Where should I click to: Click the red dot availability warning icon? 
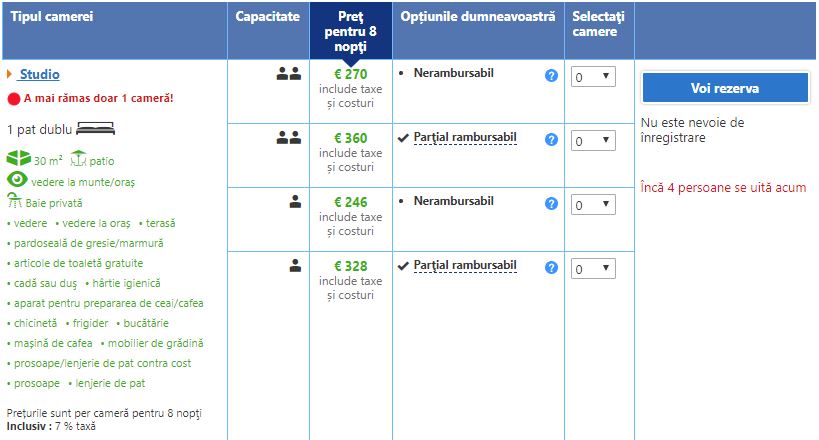pyautogui.click(x=14, y=99)
